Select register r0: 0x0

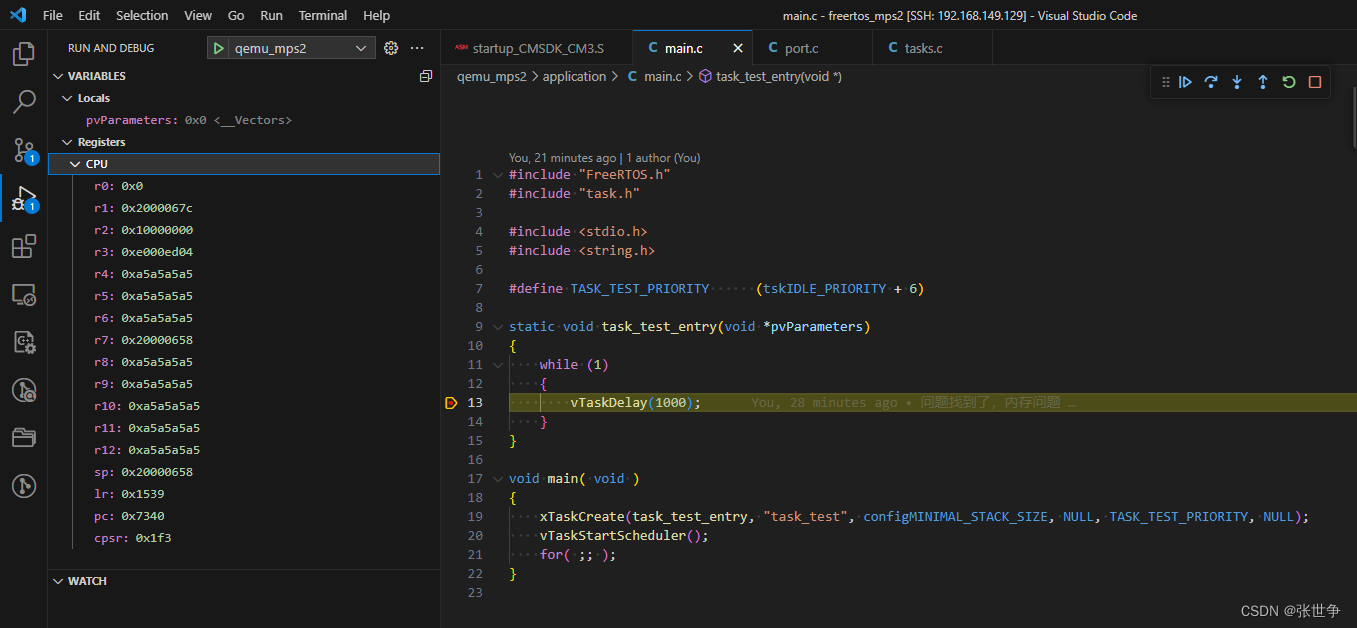243,186
